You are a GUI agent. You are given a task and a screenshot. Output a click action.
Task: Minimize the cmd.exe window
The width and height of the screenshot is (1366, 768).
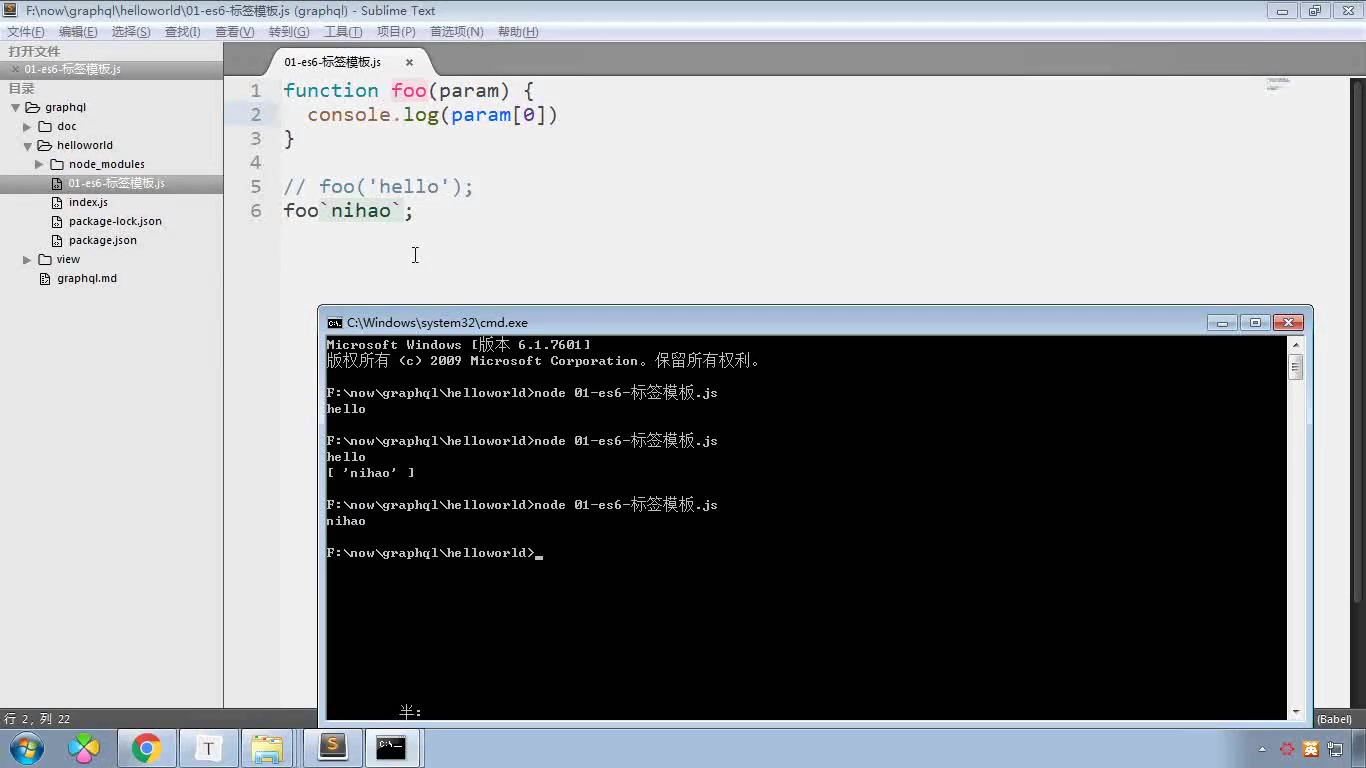click(1222, 322)
